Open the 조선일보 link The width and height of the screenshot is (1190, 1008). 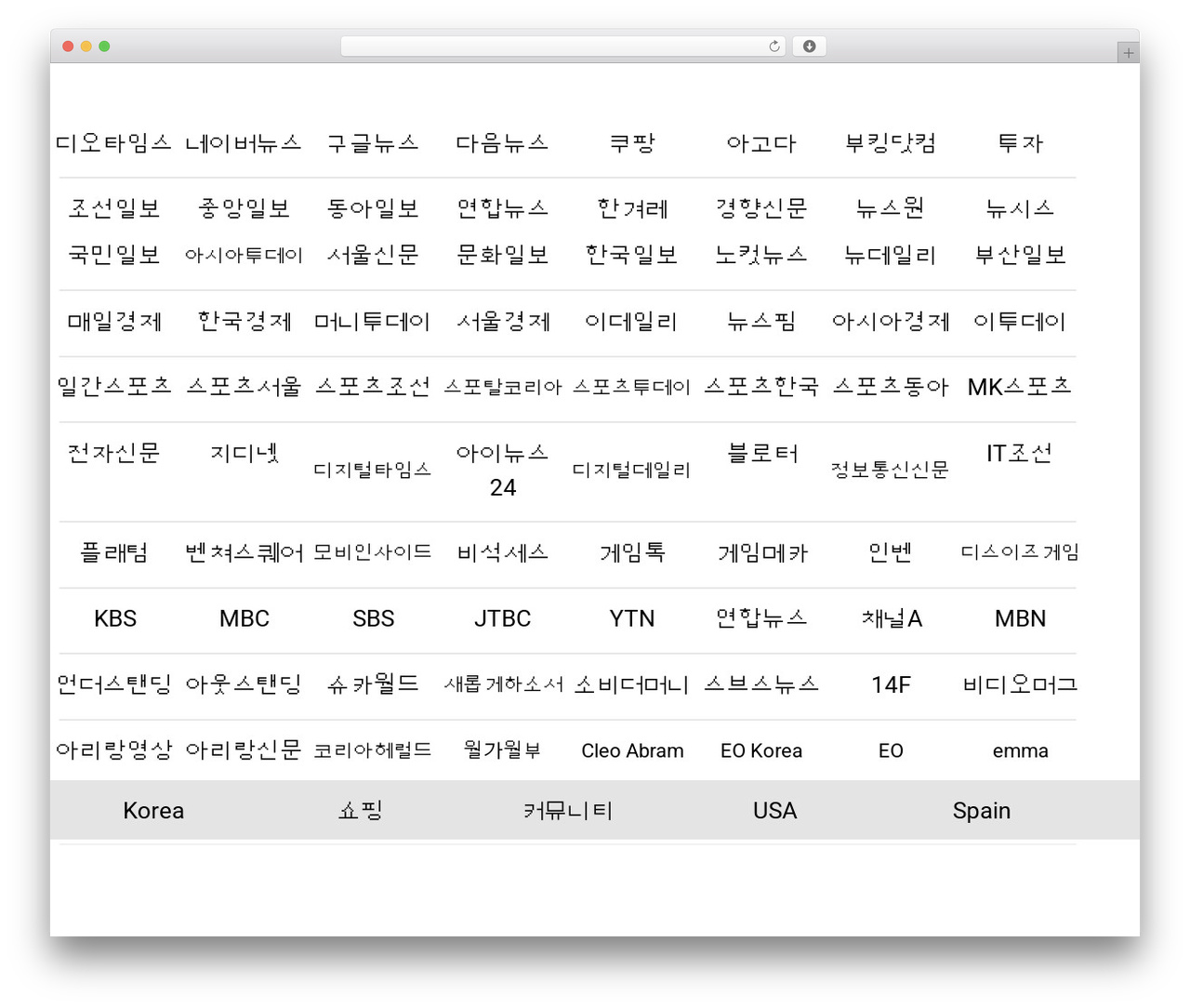click(x=114, y=208)
